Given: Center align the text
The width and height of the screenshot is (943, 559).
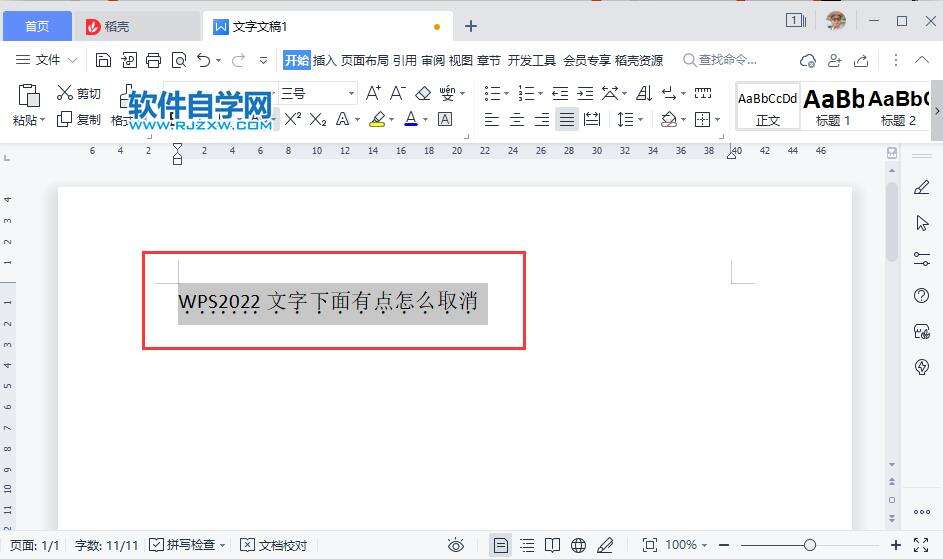Looking at the screenshot, I should [517, 119].
